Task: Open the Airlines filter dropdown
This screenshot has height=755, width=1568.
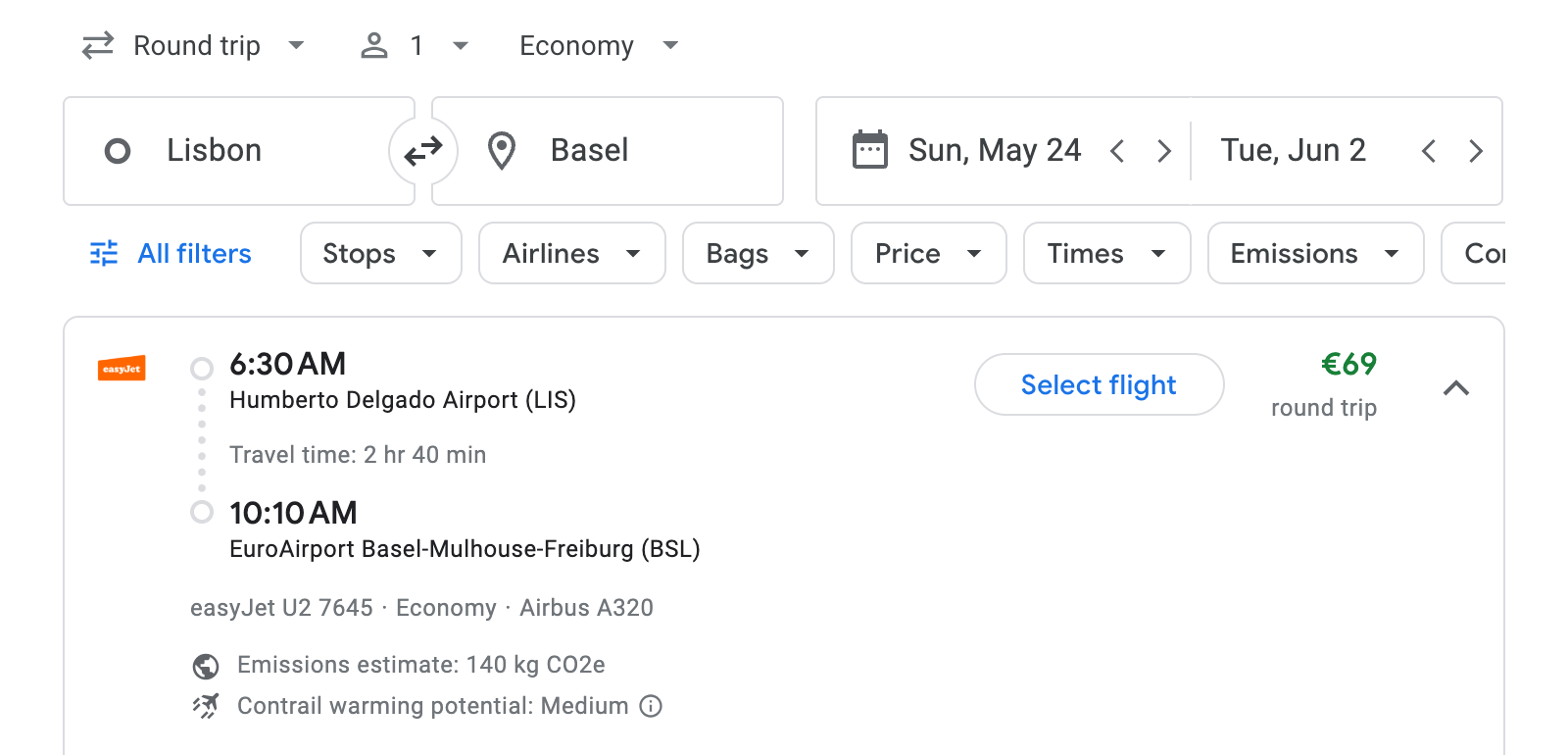Action: tap(571, 253)
